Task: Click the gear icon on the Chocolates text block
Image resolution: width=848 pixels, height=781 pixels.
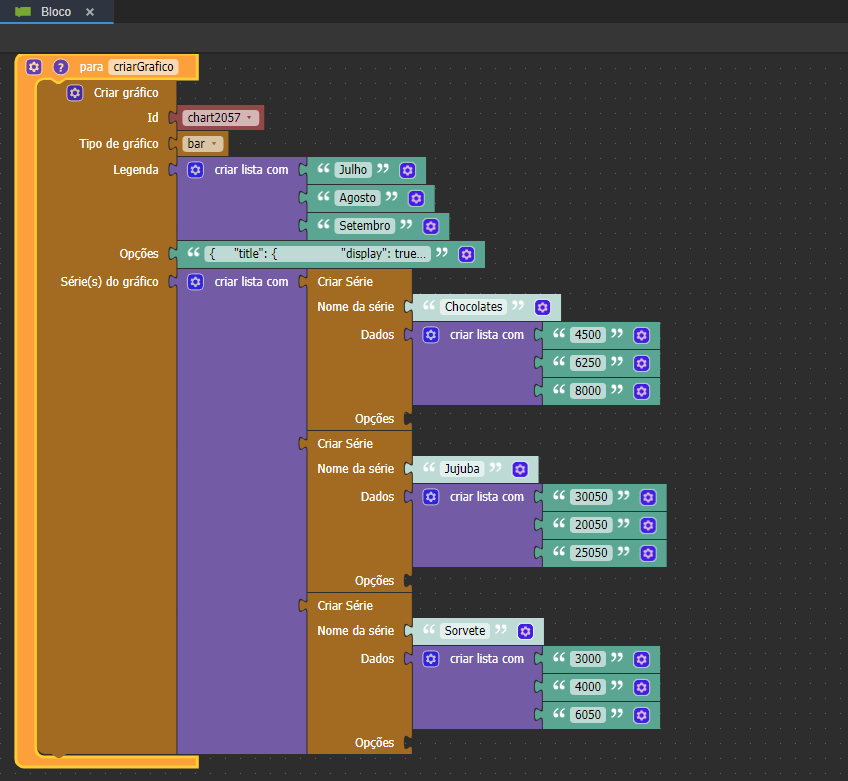Action: coord(542,307)
